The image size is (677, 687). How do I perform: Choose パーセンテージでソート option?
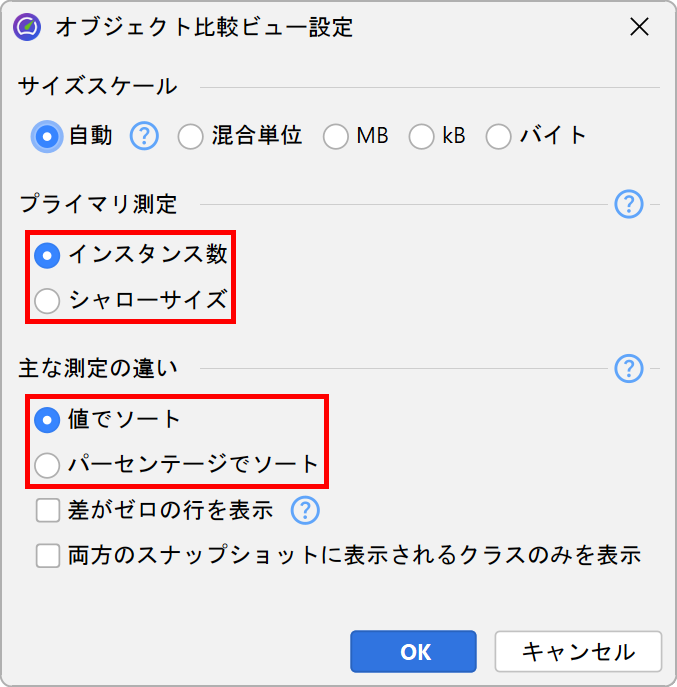point(47,464)
